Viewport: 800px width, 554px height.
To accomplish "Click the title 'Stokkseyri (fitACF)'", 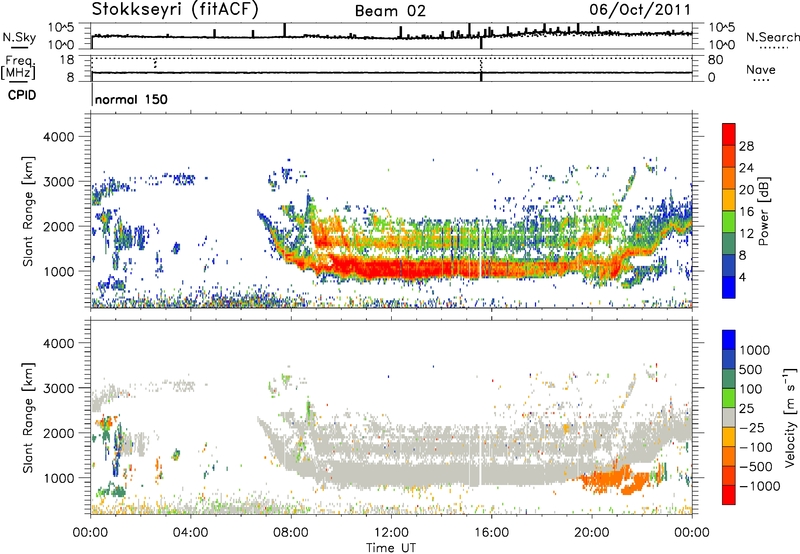I will pyautogui.click(x=175, y=9).
